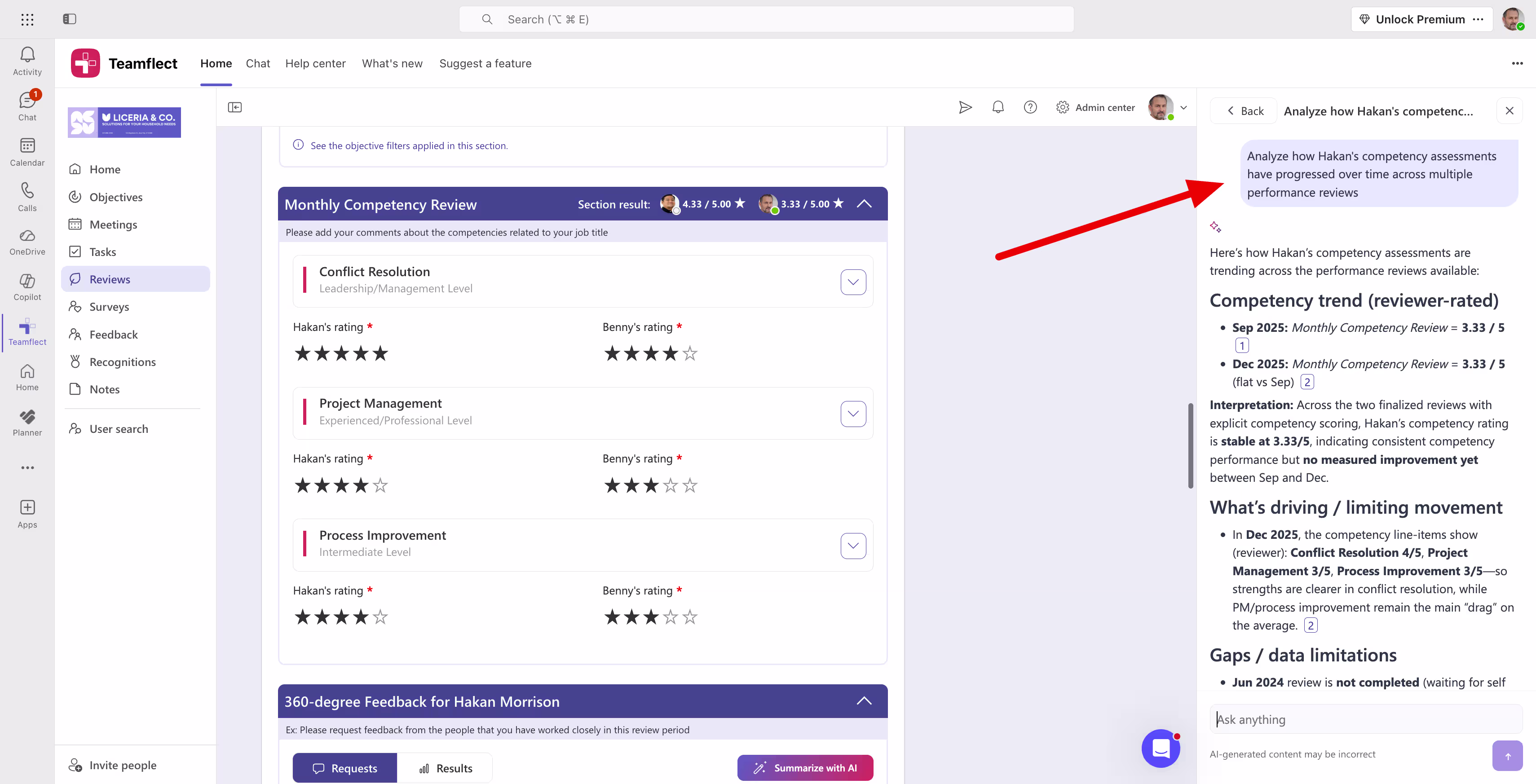Open User search in the sidebar

tap(135, 429)
